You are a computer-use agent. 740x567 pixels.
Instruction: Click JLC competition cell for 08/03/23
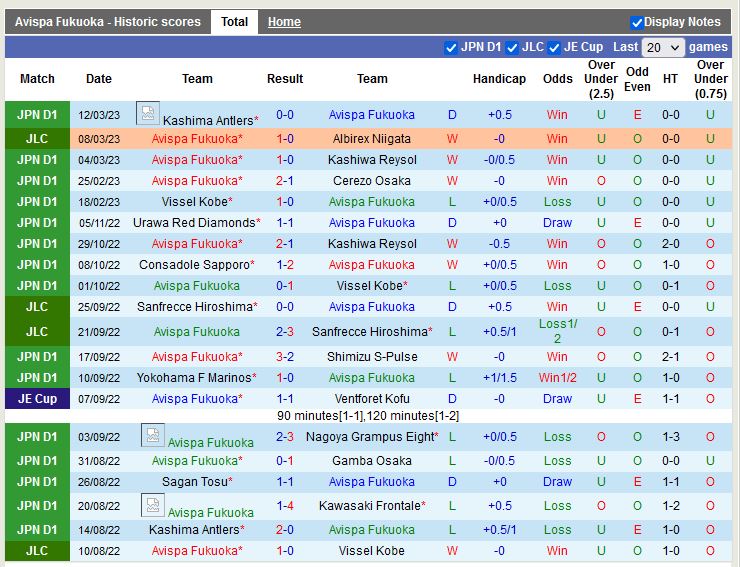click(37, 139)
